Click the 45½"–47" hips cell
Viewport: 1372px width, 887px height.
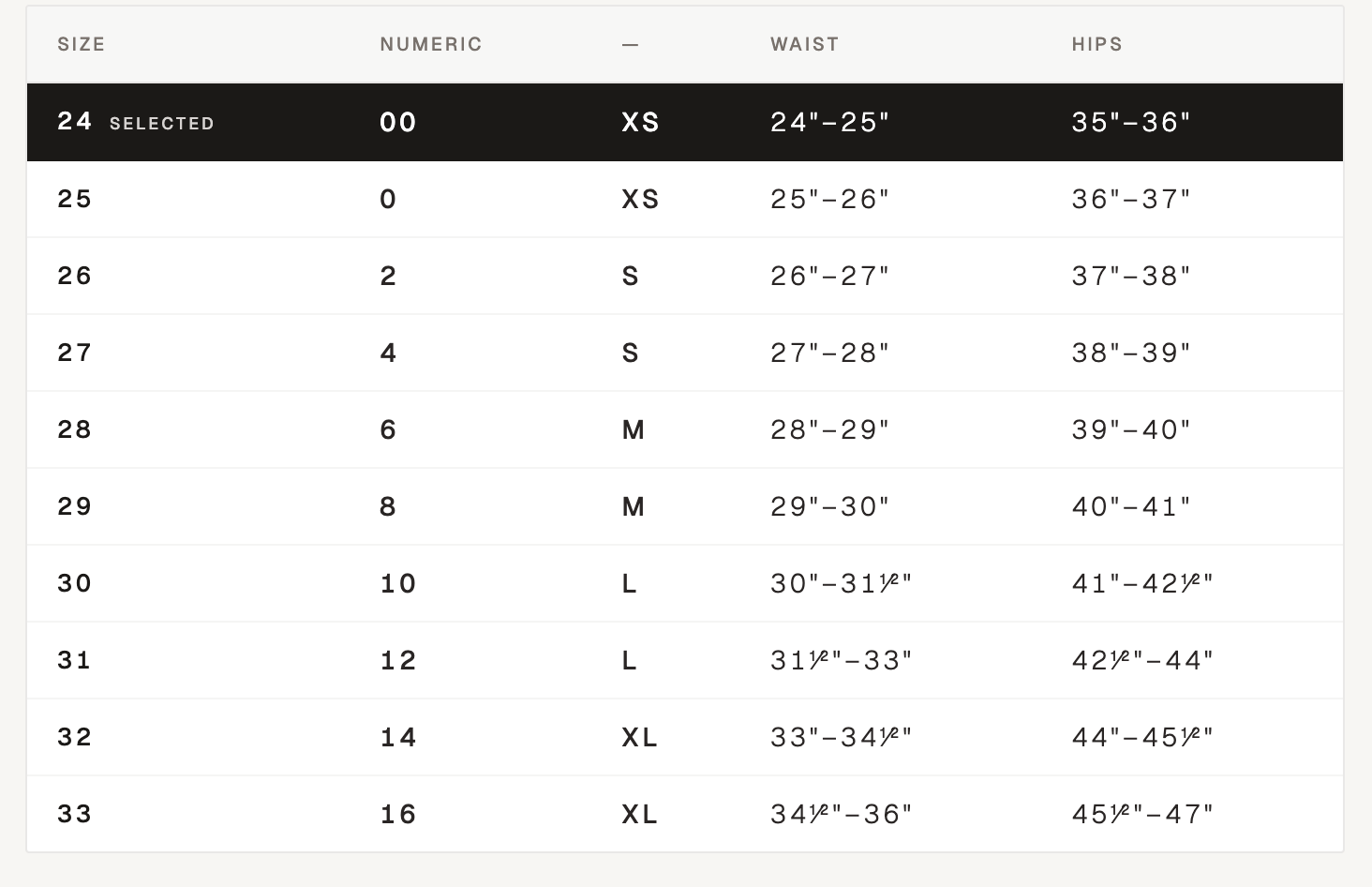1142,814
